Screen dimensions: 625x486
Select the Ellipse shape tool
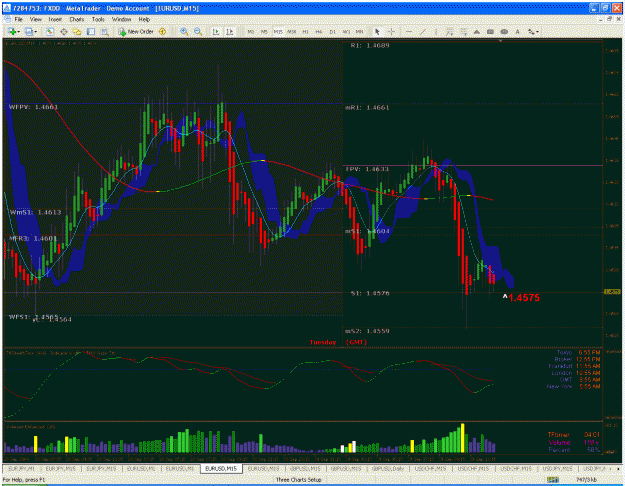pos(504,31)
